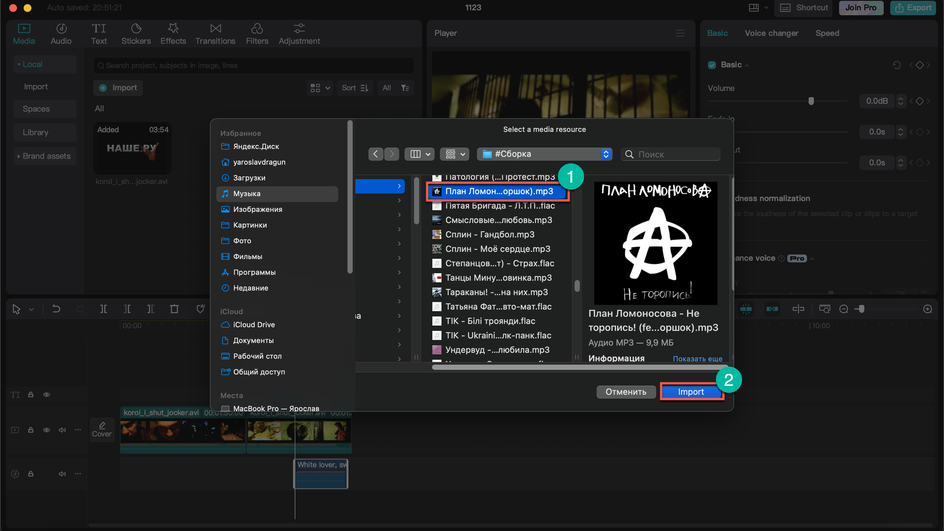Open the media grid view dropdown
Viewport: 944px width, 531px height.
tap(320, 88)
